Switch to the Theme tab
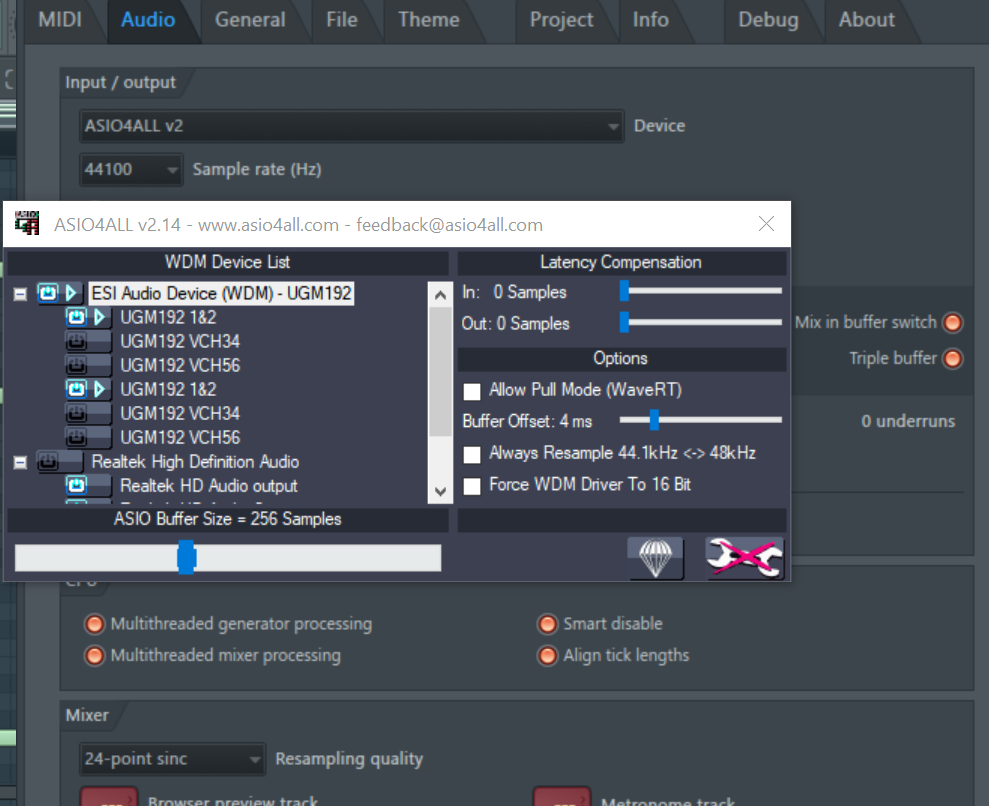The width and height of the screenshot is (989, 806). pyautogui.click(x=429, y=20)
